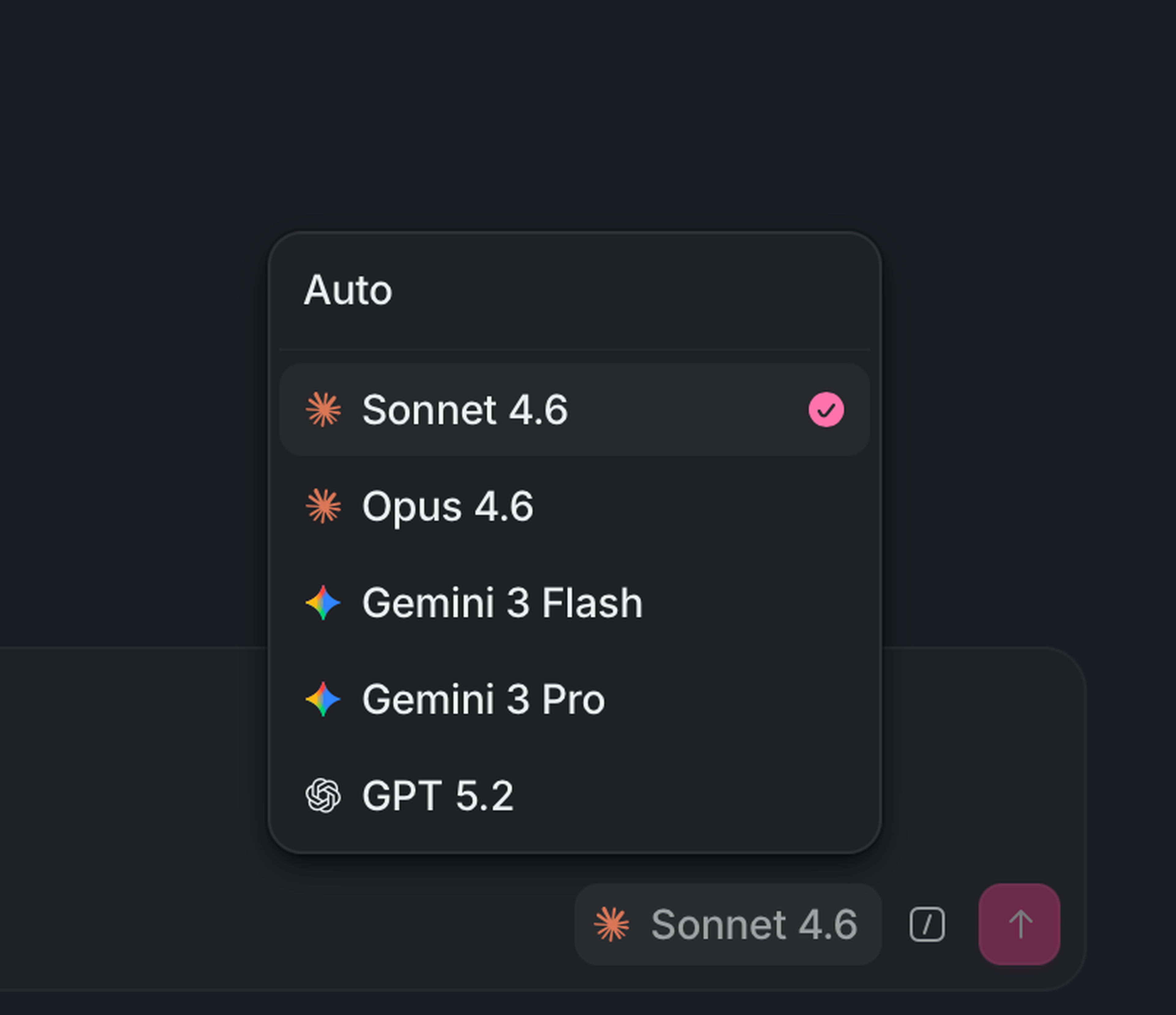1176x1015 pixels.
Task: Click the Sonnet 4.6 label in the bottom selector
Action: point(754,924)
